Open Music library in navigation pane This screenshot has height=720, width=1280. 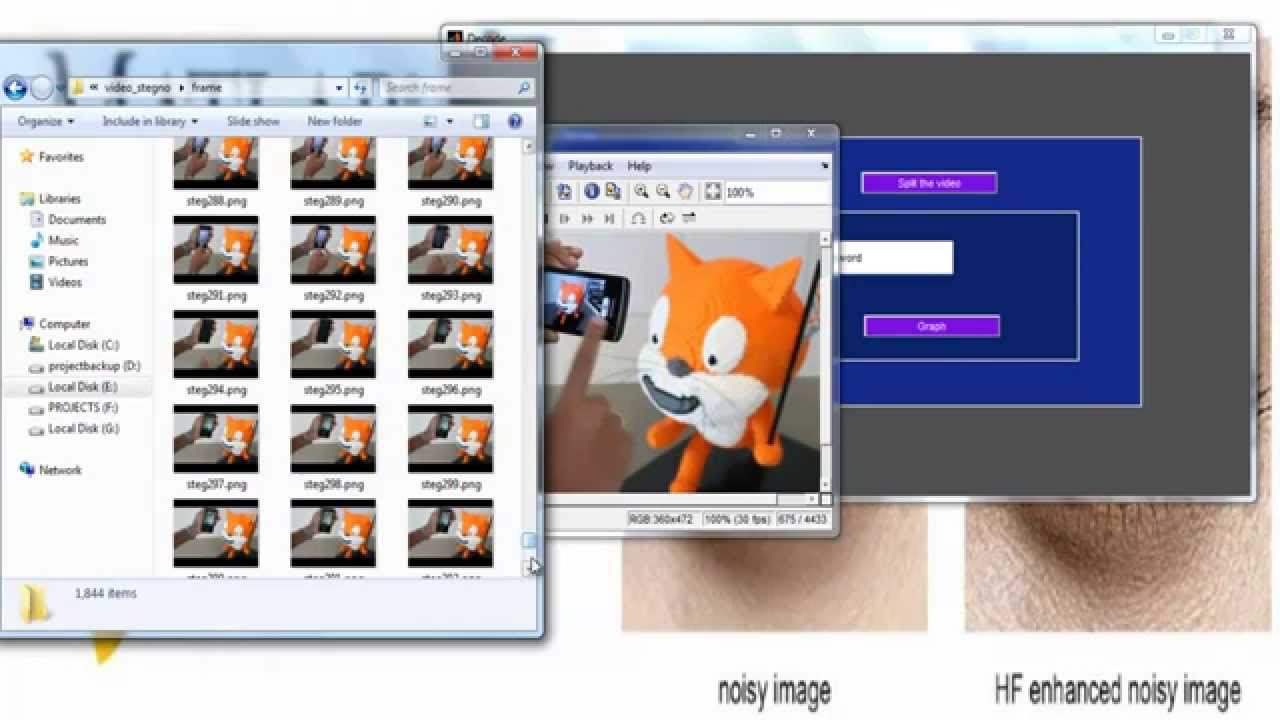point(63,241)
